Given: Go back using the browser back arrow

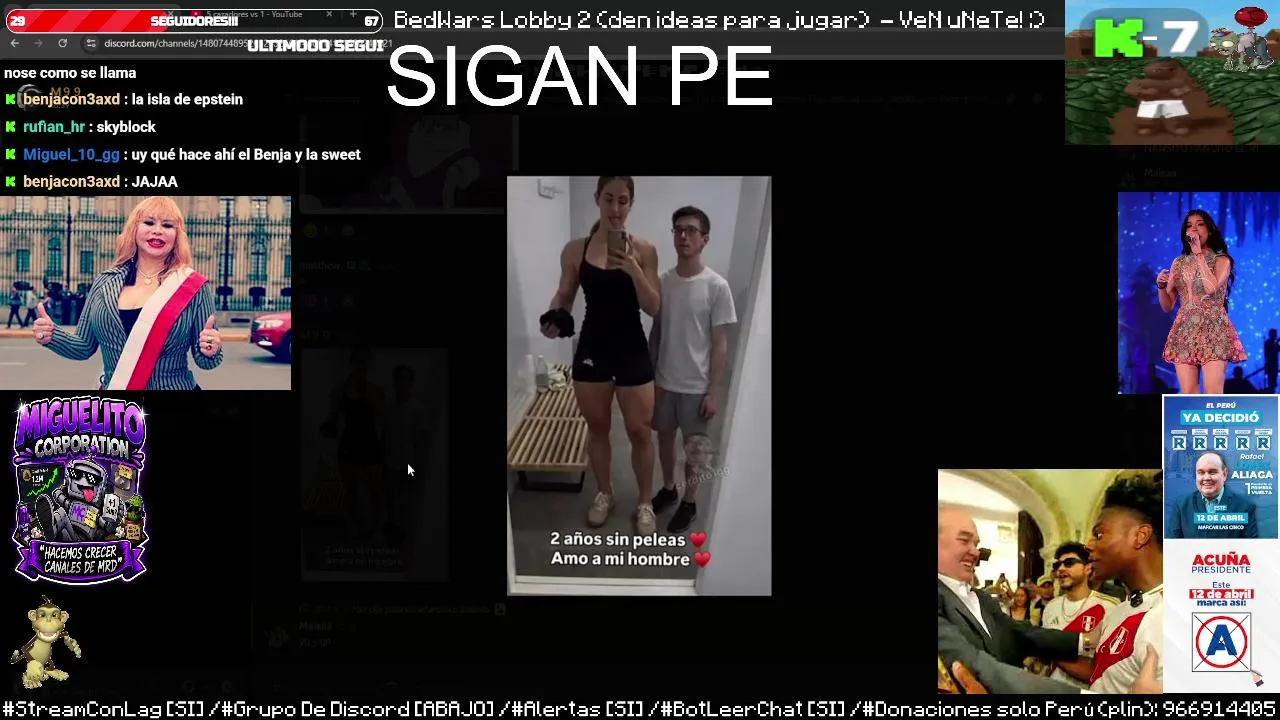Looking at the screenshot, I should coord(15,44).
